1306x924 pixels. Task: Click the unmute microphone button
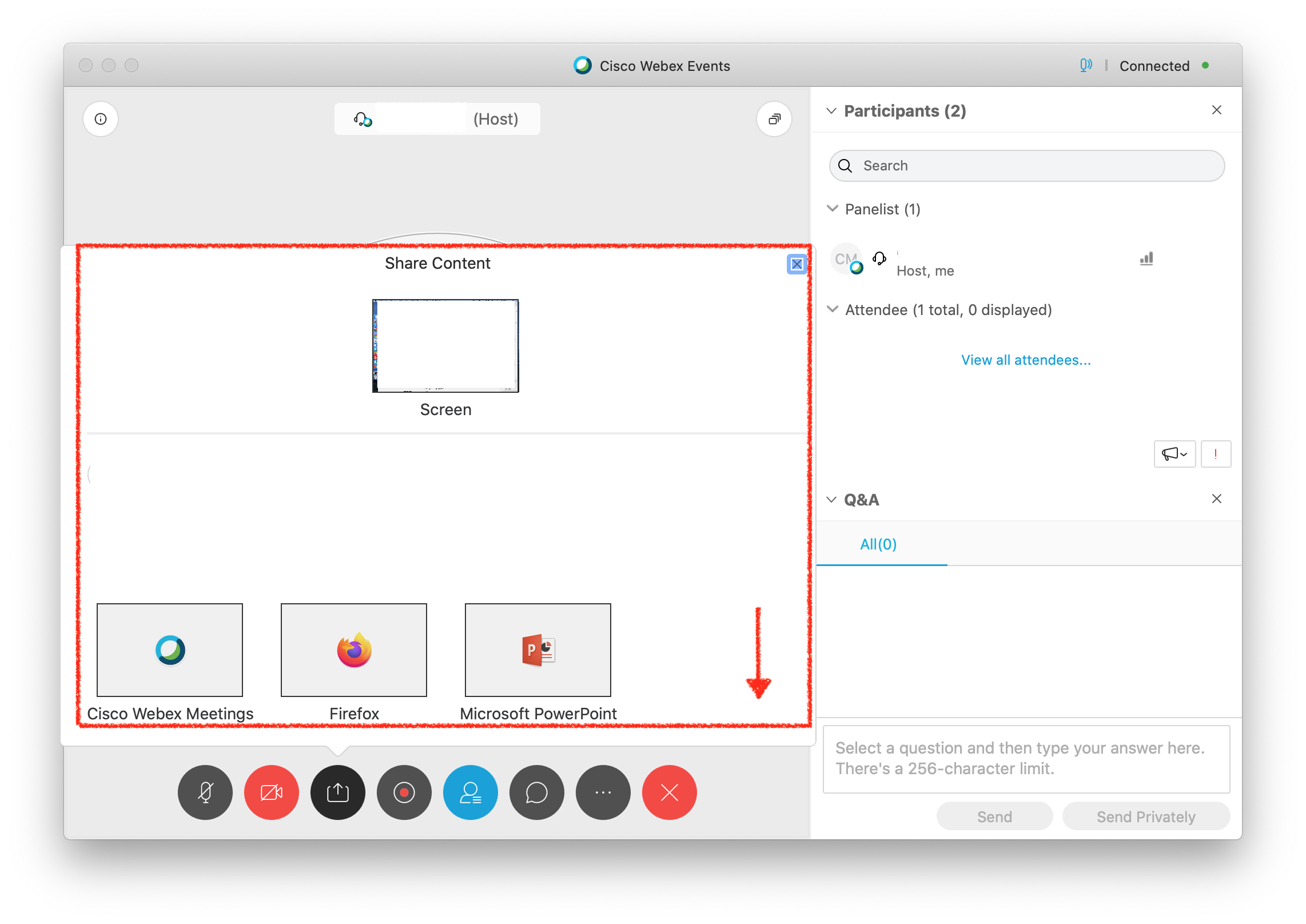(x=205, y=792)
